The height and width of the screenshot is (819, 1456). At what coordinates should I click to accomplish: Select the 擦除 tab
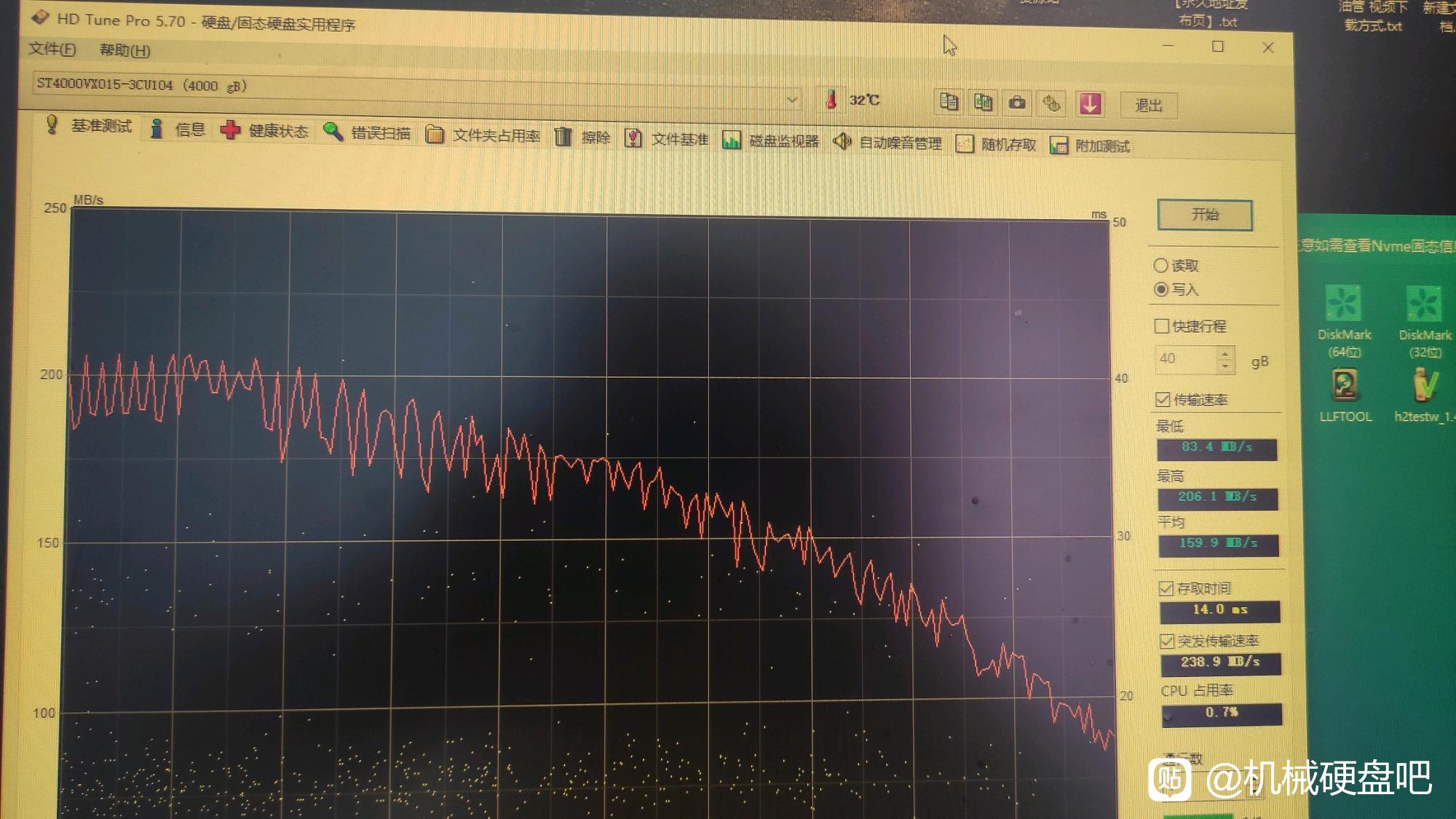click(582, 137)
